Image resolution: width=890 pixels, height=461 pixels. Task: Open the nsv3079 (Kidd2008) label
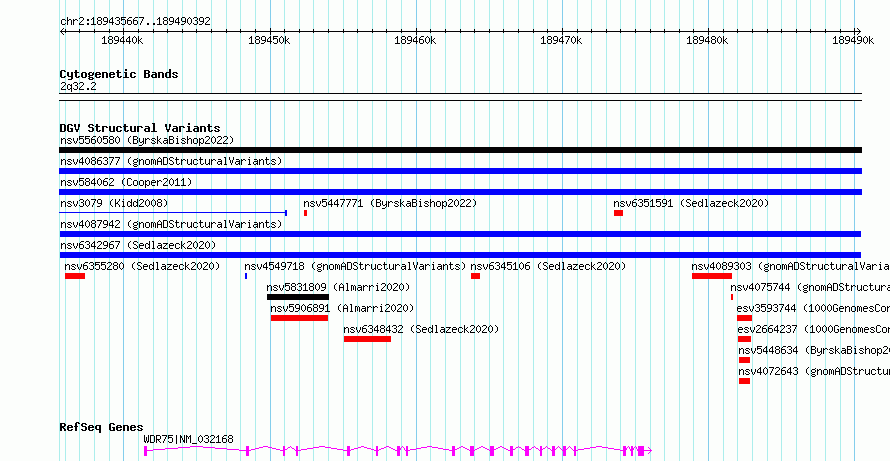[114, 203]
